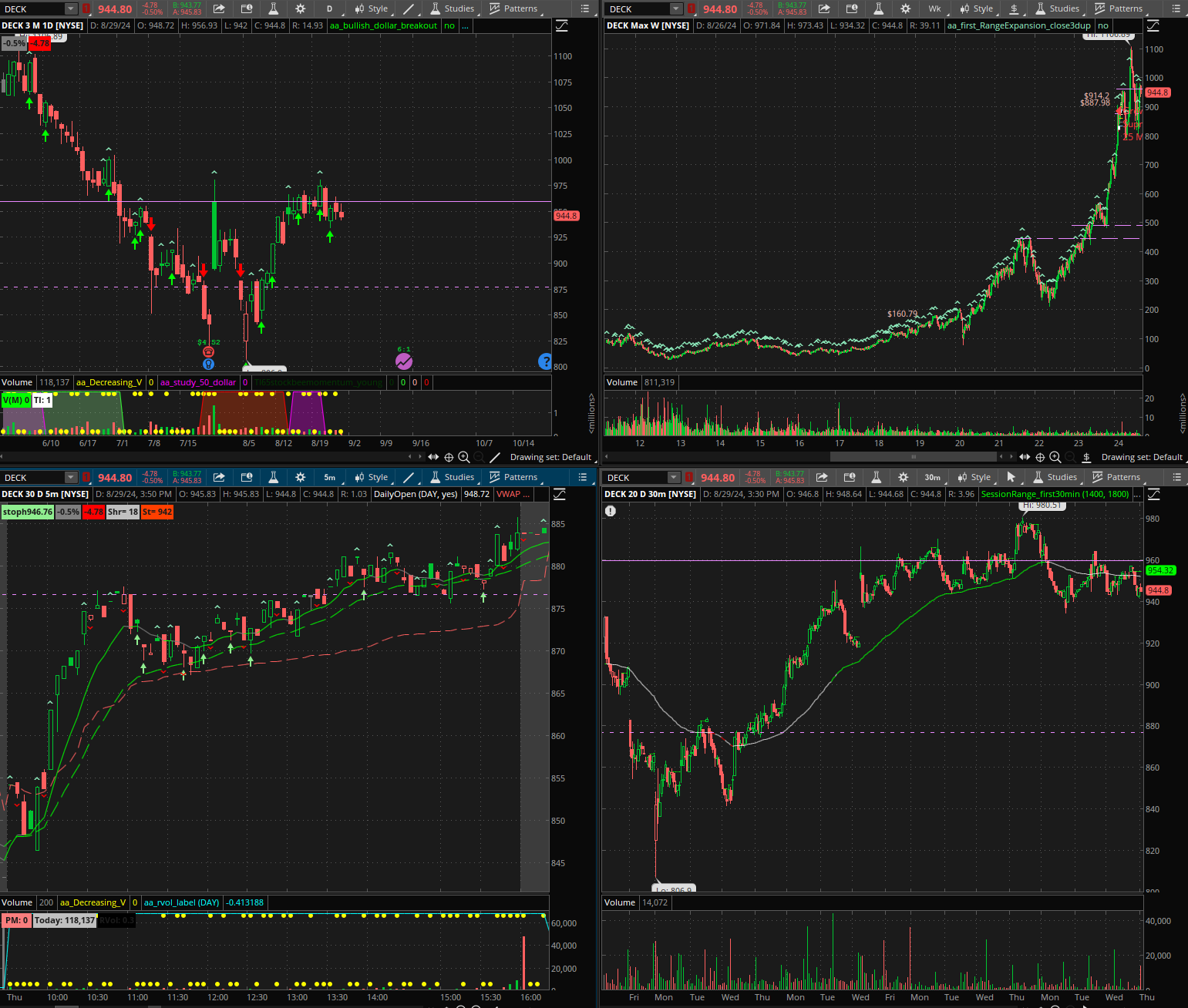Open Style menu in daily chart toolbar
Screen dimensions: 1188x1008
tap(372, 8)
